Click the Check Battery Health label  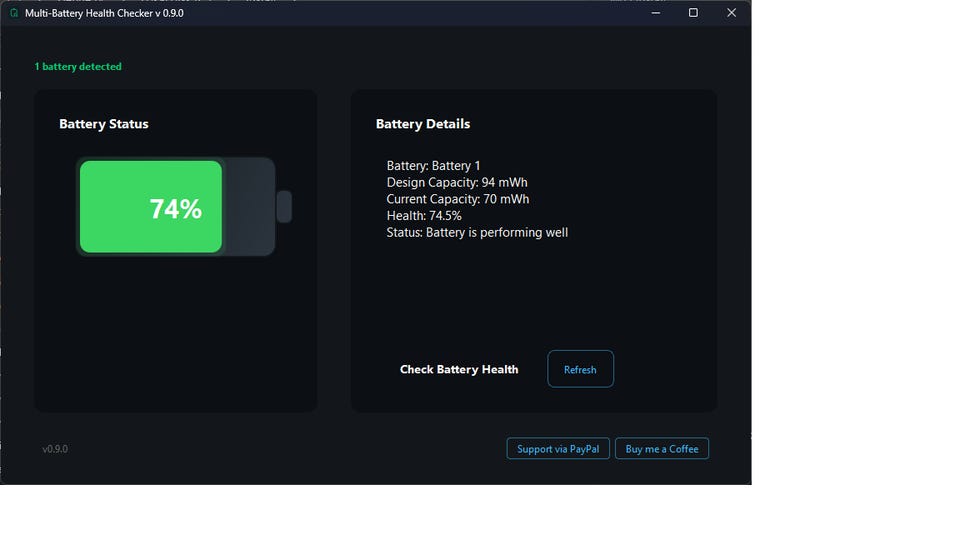[459, 369]
